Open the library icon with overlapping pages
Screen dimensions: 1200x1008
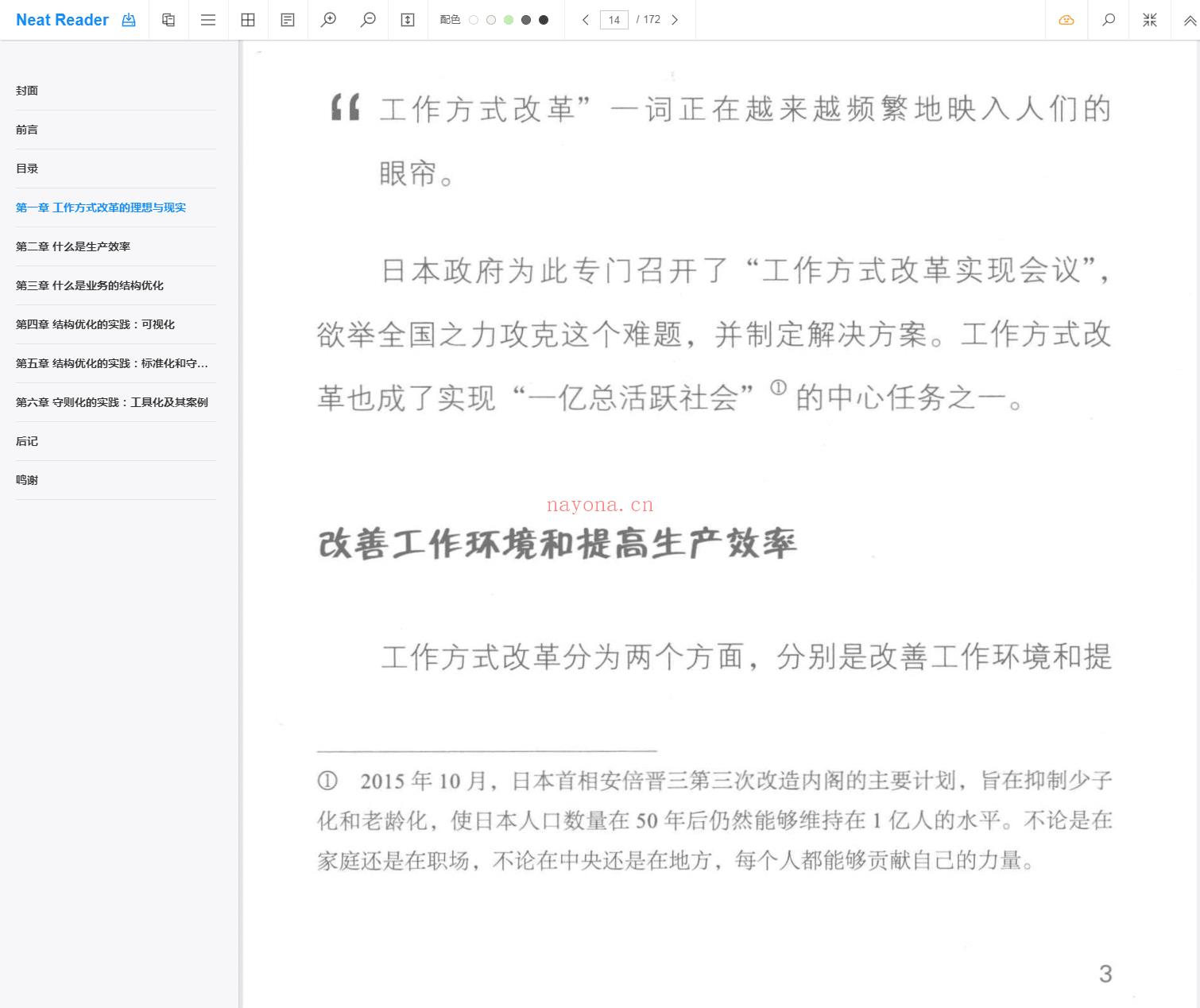[168, 20]
